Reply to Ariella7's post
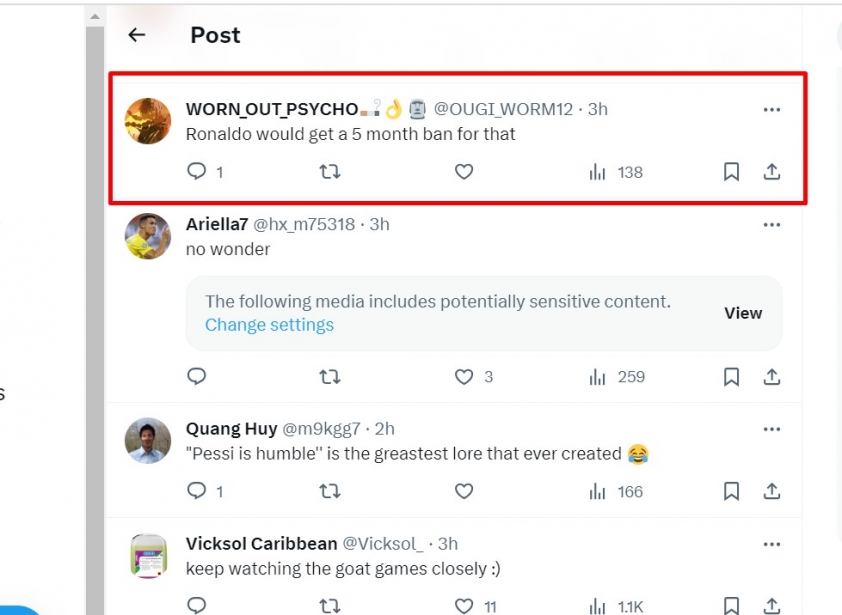The width and height of the screenshot is (842, 615). tap(197, 377)
